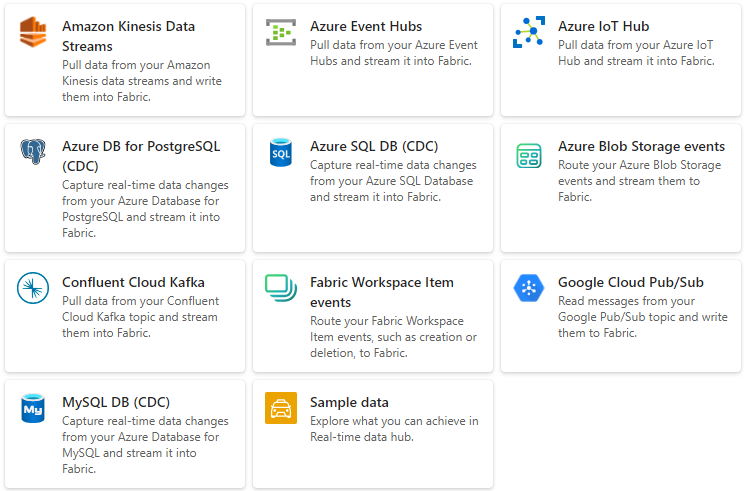Click the Azure IoT Hub description text
Image resolution: width=749 pixels, height=491 pixels.
[636, 53]
